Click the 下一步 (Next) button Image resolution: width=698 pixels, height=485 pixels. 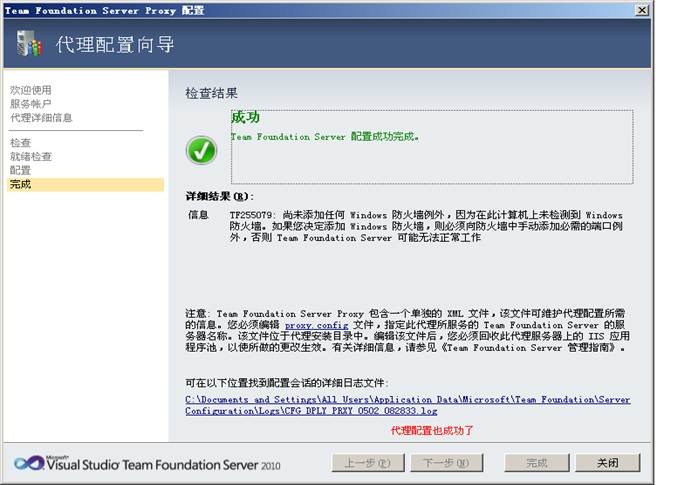click(446, 463)
